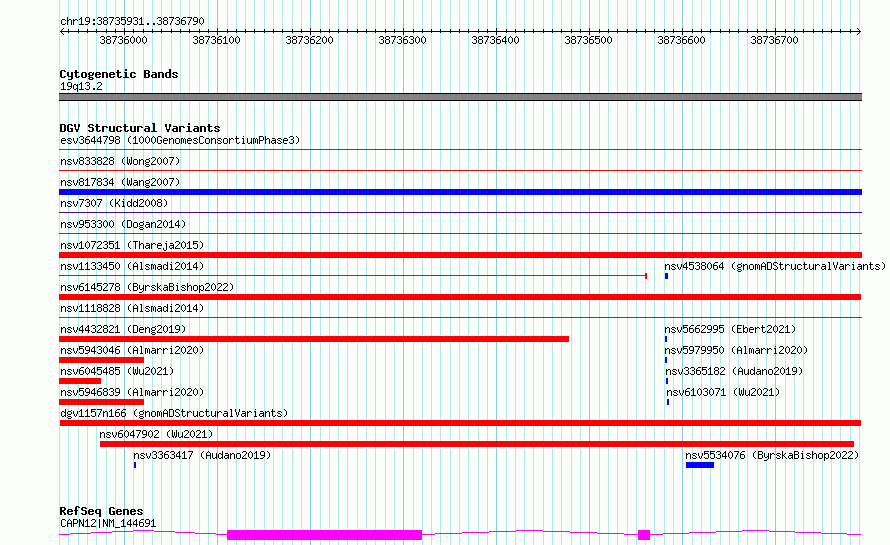Click the blue bar under nsv5534076
Image resolution: width=890 pixels, height=545 pixels.
point(700,465)
